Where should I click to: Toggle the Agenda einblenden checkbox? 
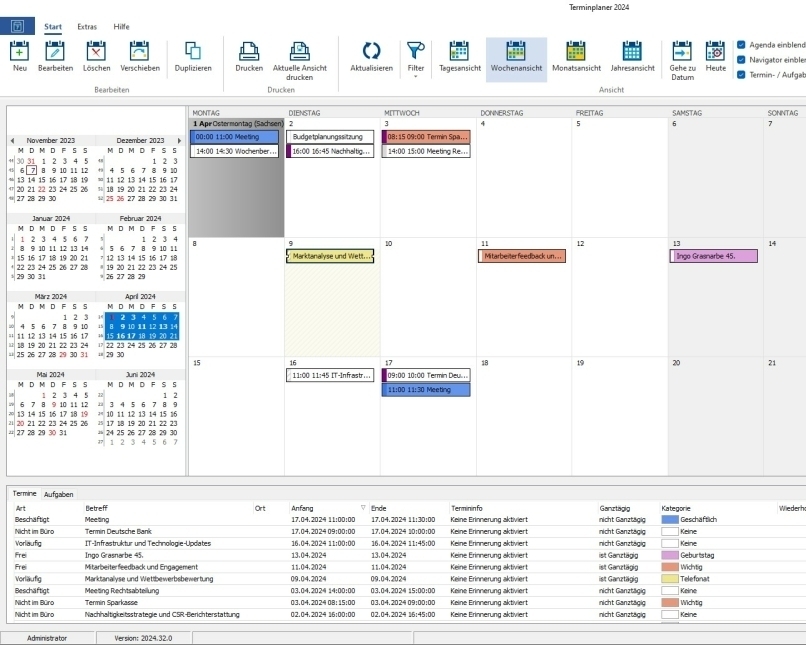[741, 45]
